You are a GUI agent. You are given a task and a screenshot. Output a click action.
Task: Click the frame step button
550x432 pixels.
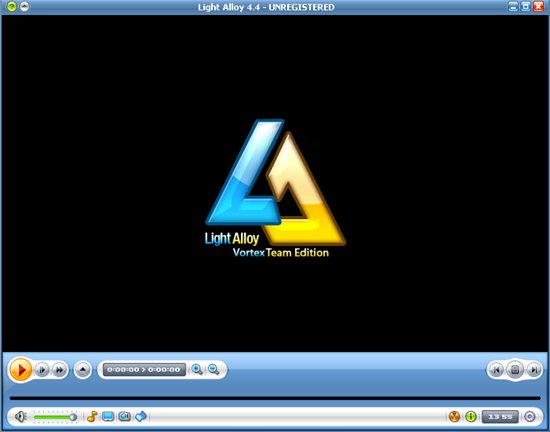tap(42, 370)
